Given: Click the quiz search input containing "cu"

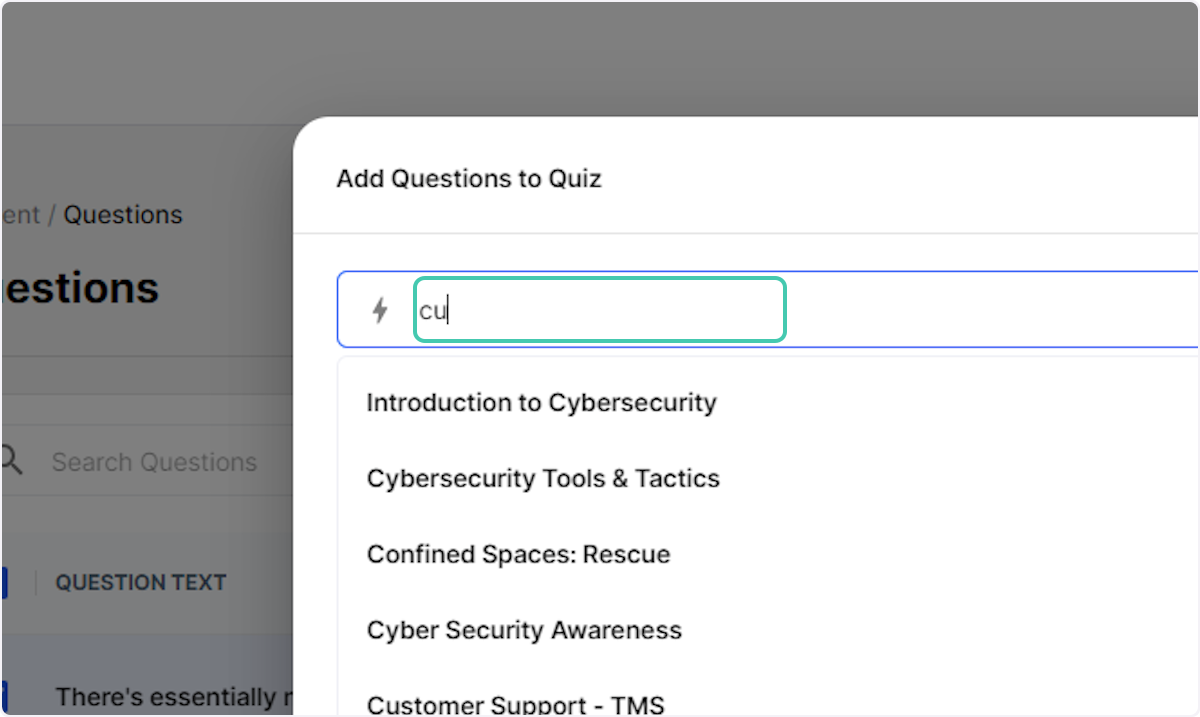Looking at the screenshot, I should click(x=598, y=310).
